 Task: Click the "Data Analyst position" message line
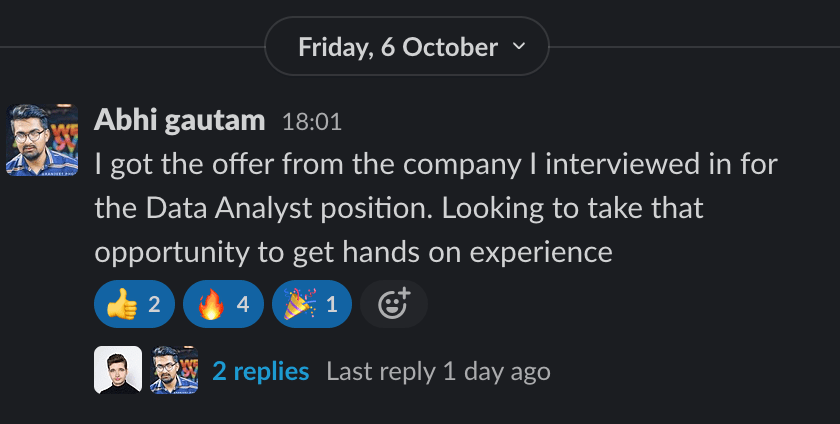pyautogui.click(x=398, y=208)
